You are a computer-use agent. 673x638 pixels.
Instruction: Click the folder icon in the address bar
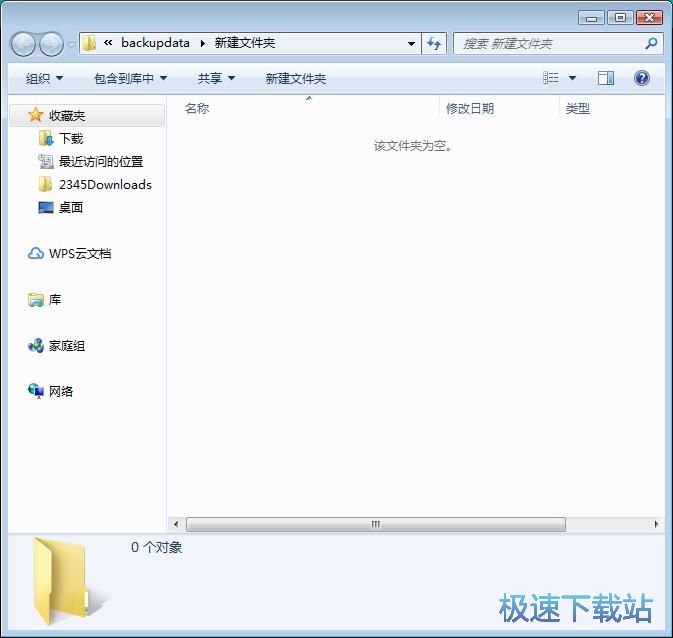pyautogui.click(x=89, y=43)
